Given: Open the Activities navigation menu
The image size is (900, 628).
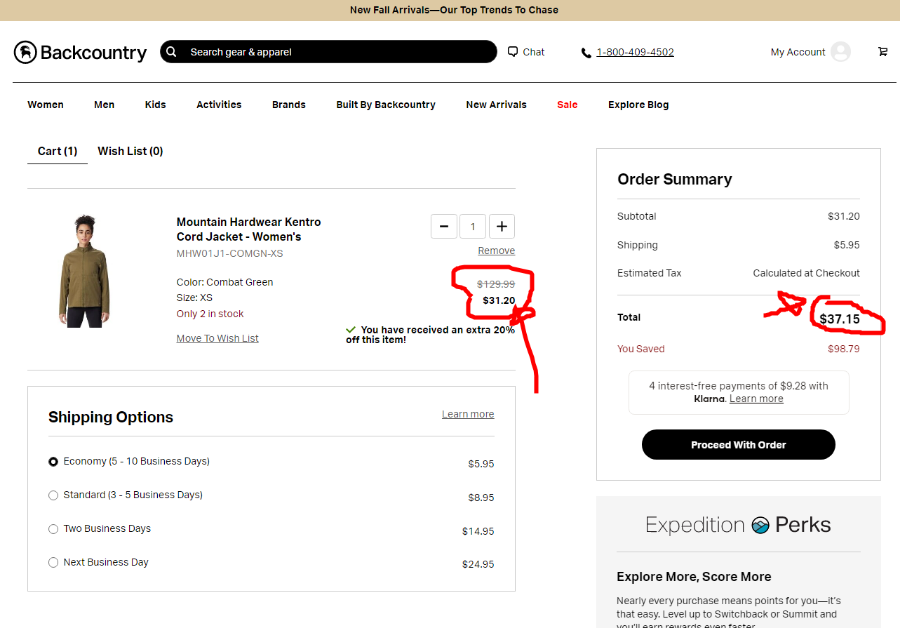Looking at the screenshot, I should coord(219,104).
